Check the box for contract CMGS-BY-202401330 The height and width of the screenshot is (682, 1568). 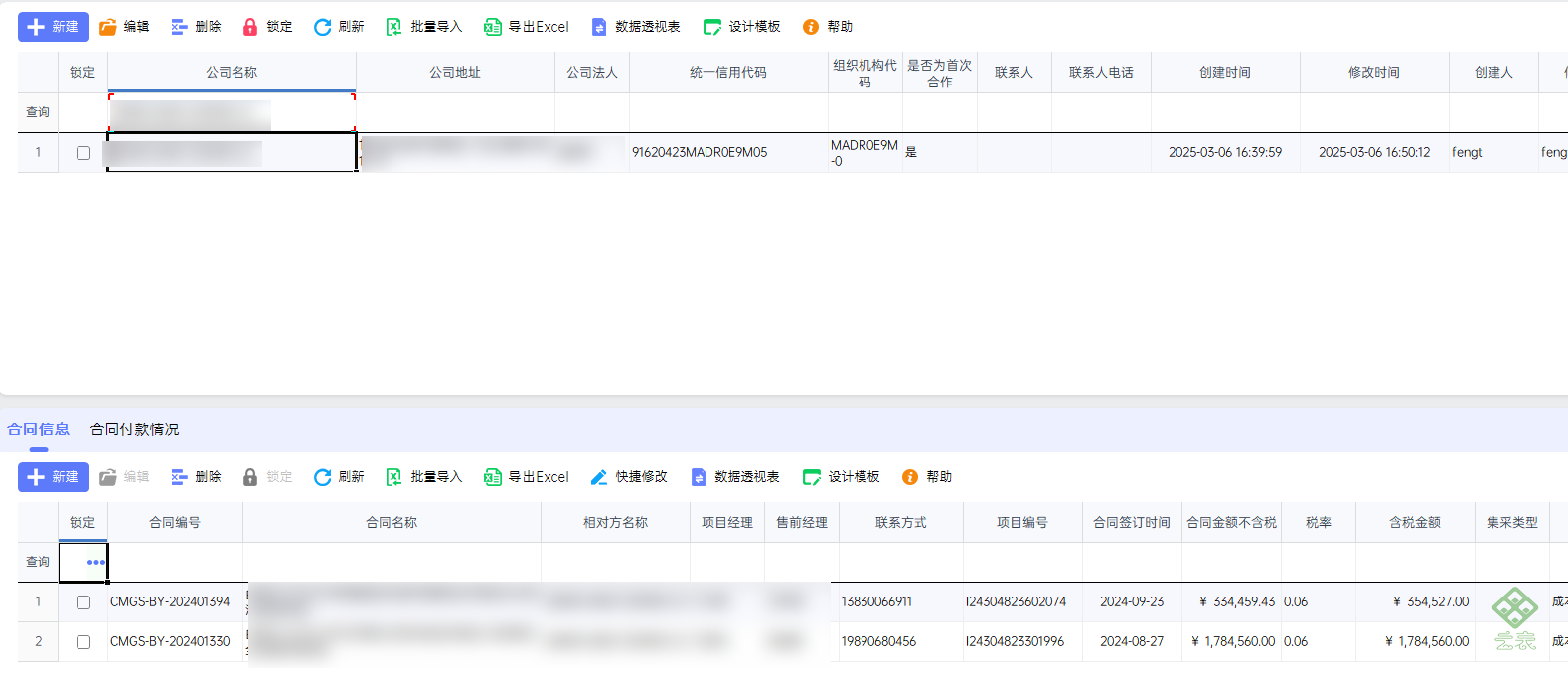tap(83, 642)
